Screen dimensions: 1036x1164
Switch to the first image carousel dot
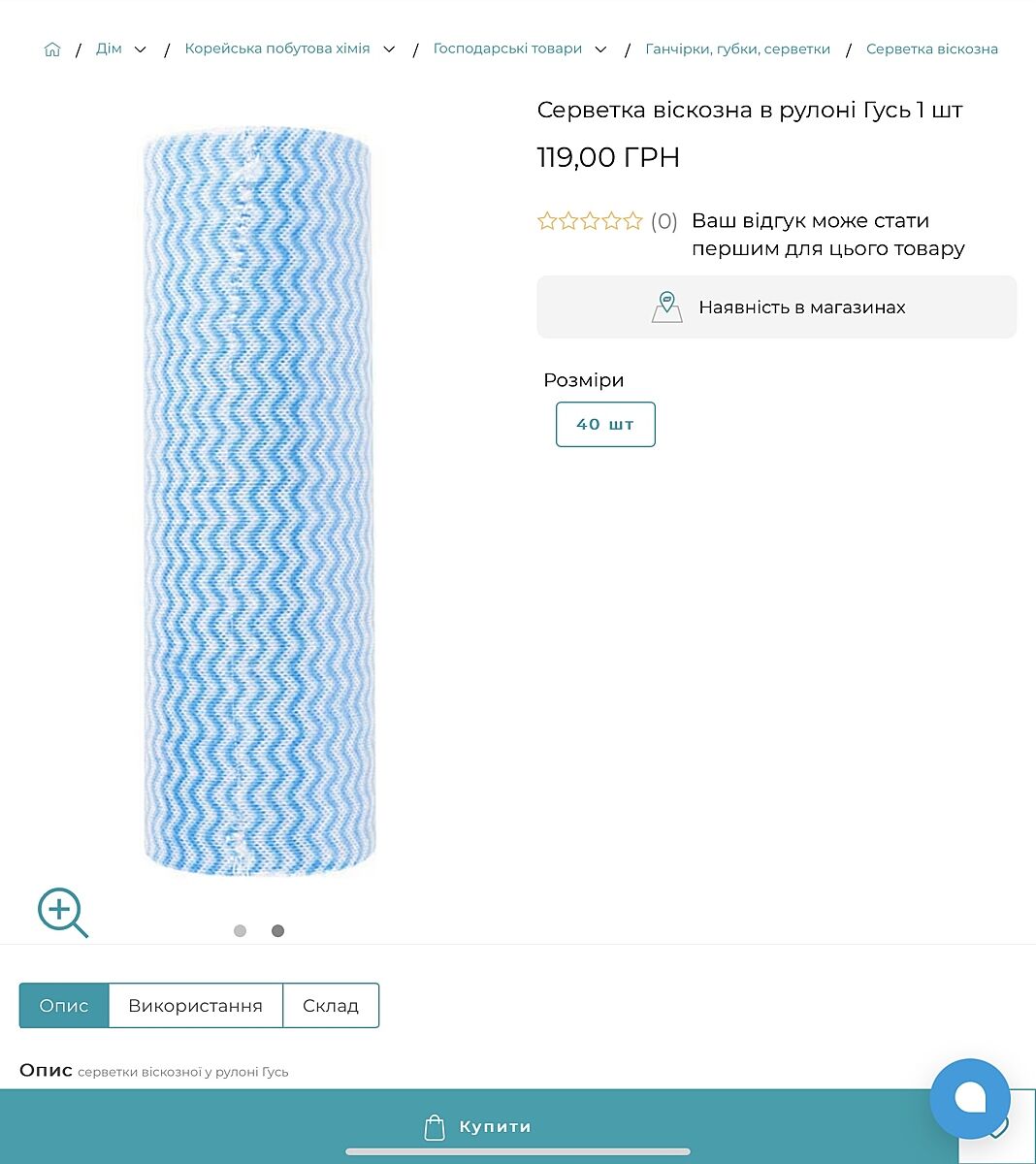[240, 931]
